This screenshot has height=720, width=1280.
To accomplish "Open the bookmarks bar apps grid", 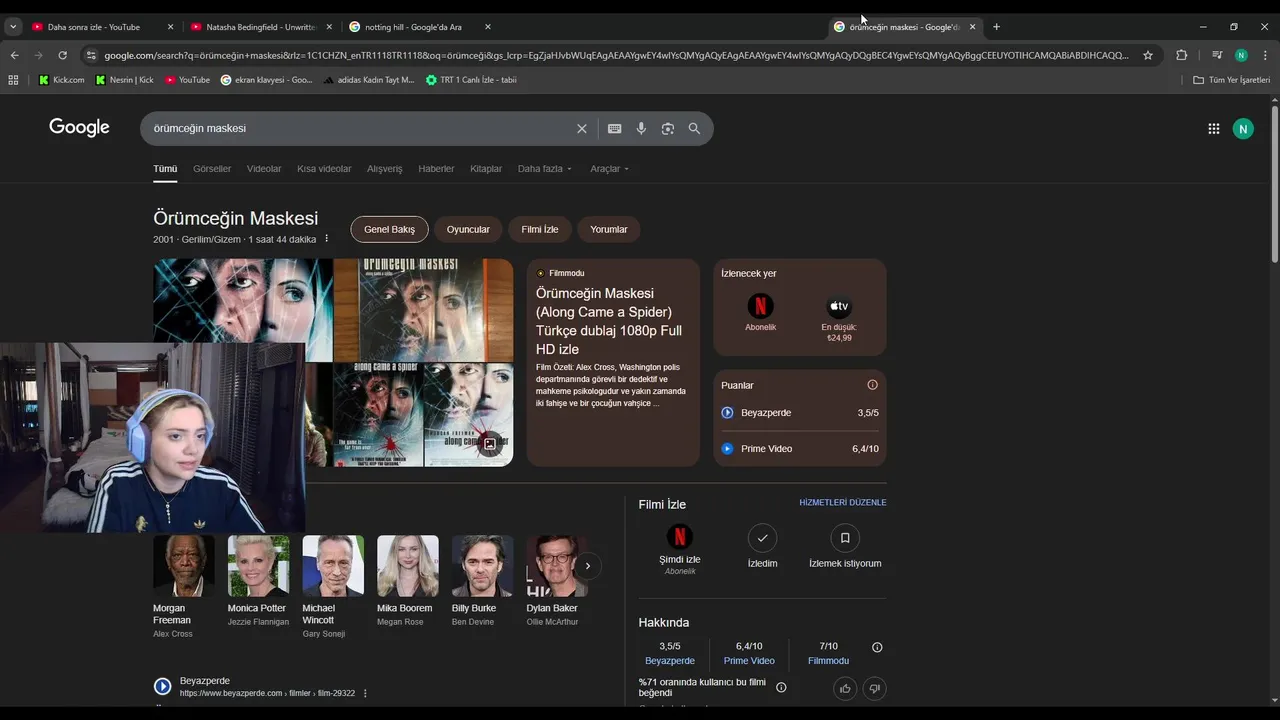I will coord(13,80).
